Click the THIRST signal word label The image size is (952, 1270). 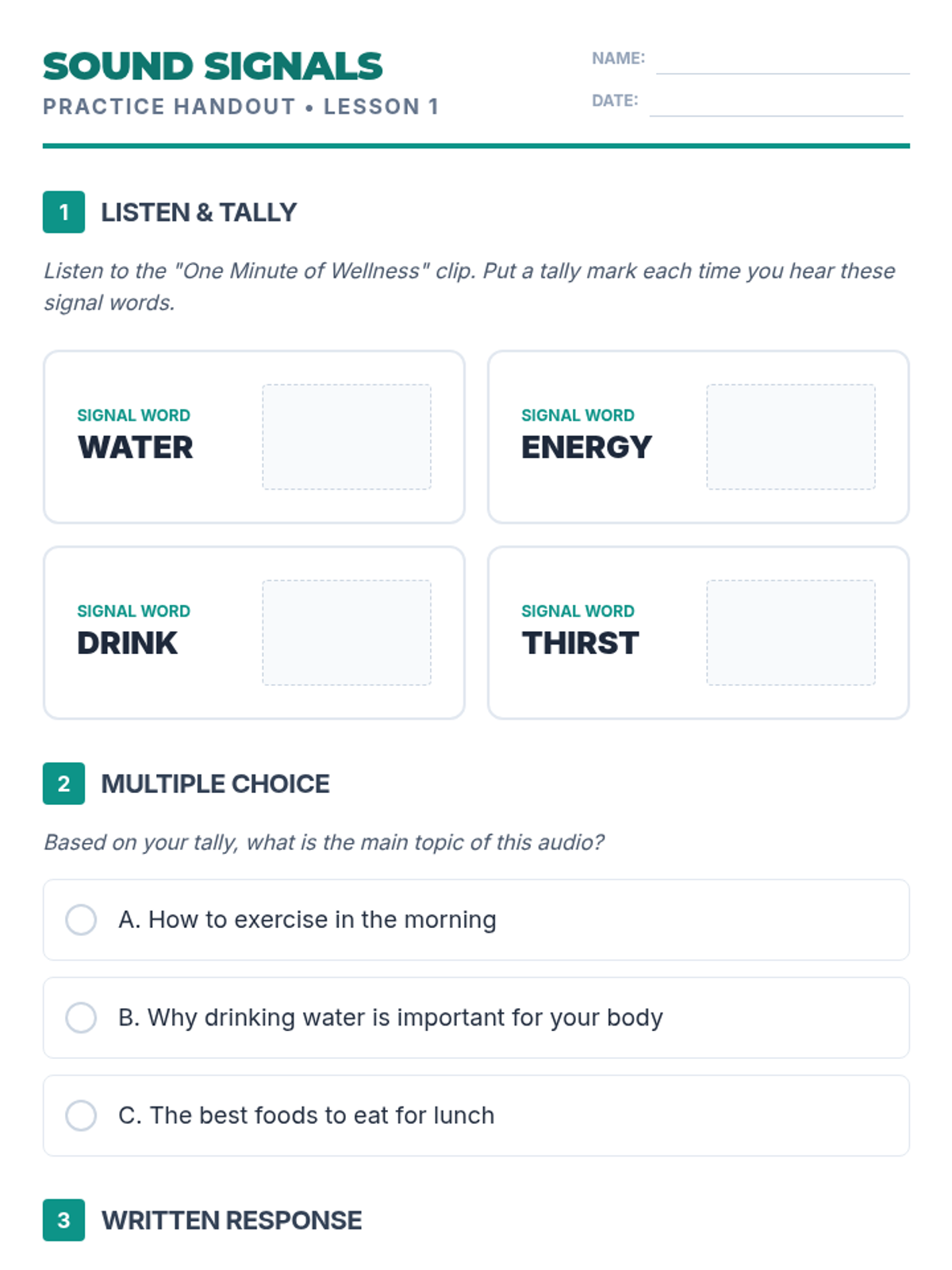(x=580, y=643)
